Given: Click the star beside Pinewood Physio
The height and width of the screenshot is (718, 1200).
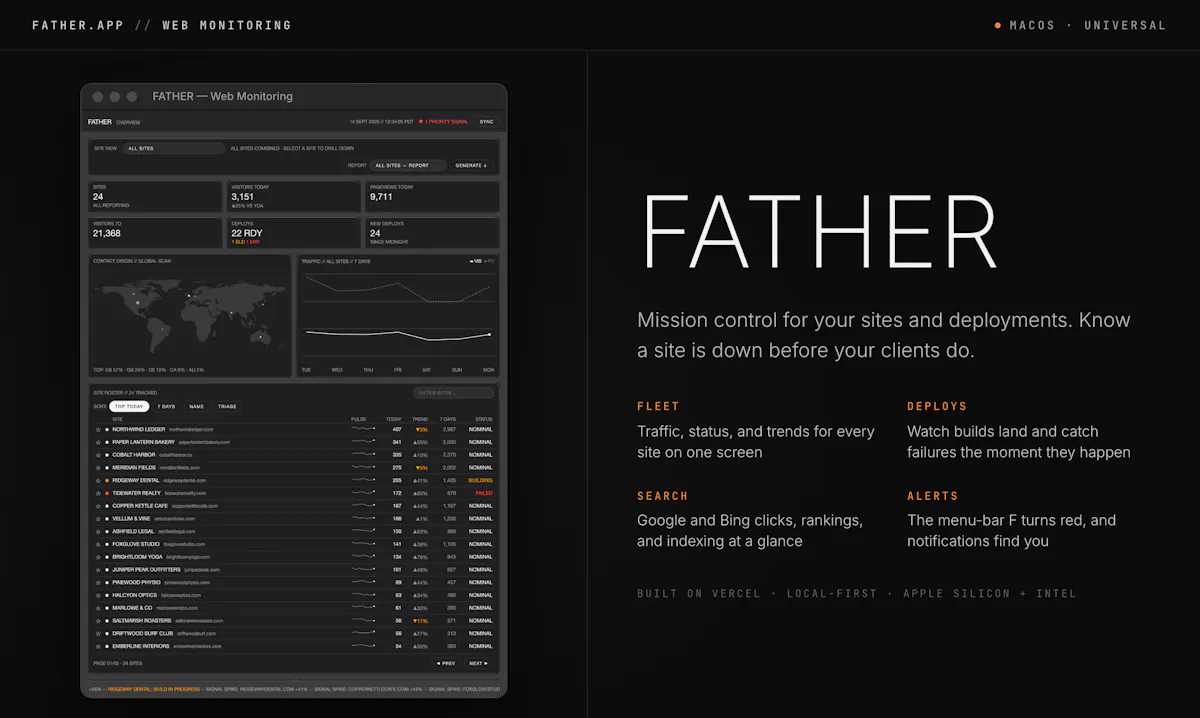Looking at the screenshot, I should click(x=98, y=582).
